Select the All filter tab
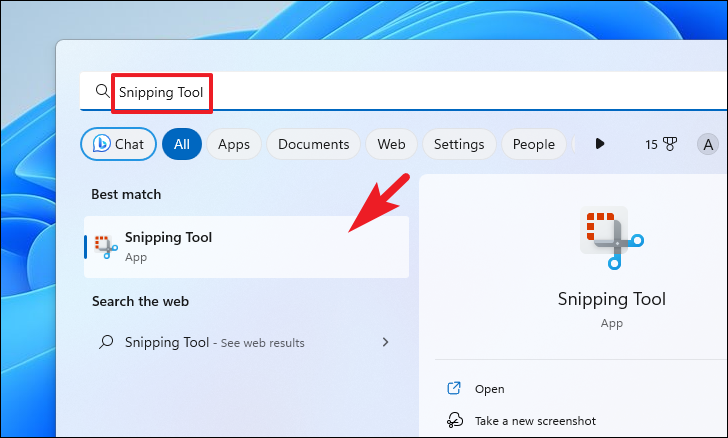The image size is (728, 438). [181, 144]
